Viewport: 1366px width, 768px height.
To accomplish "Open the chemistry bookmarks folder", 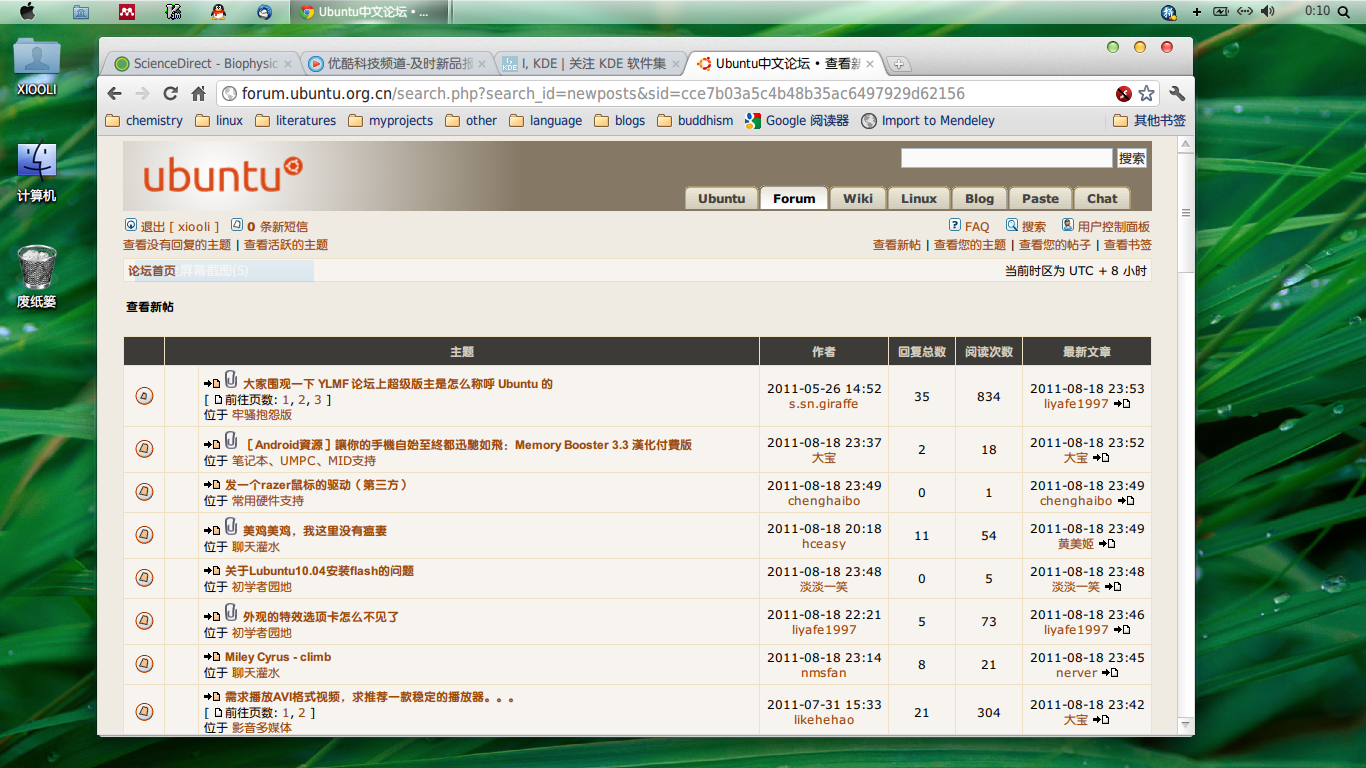I will pos(143,120).
